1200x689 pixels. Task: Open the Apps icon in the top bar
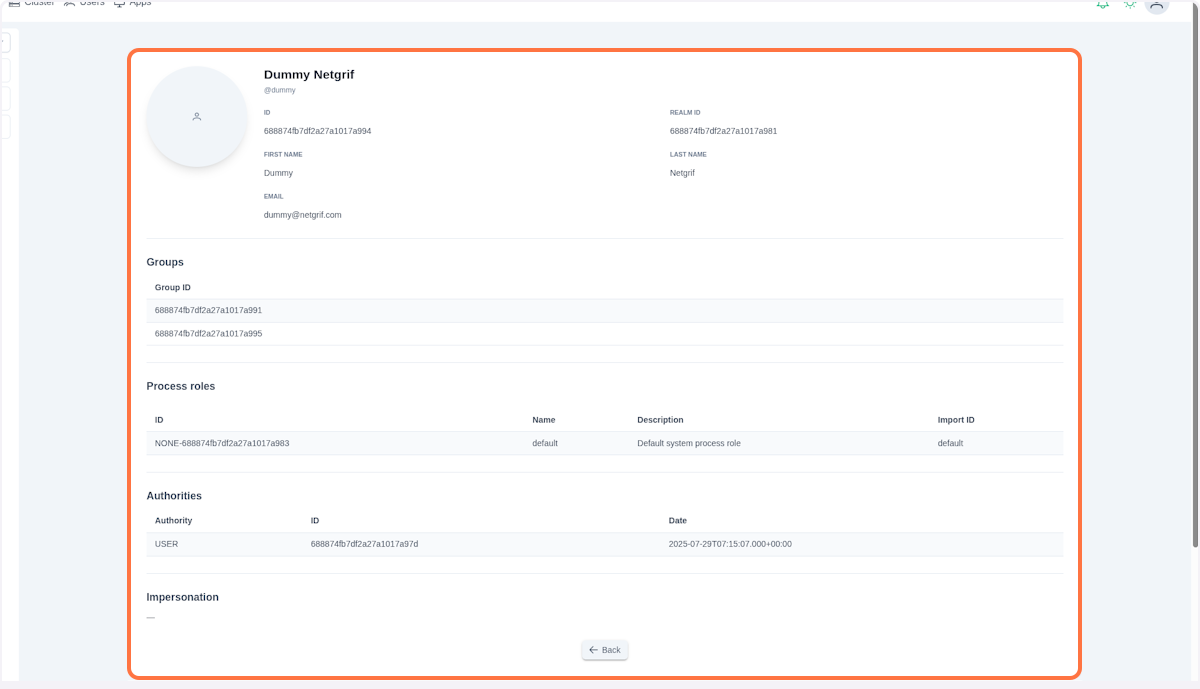(121, 4)
